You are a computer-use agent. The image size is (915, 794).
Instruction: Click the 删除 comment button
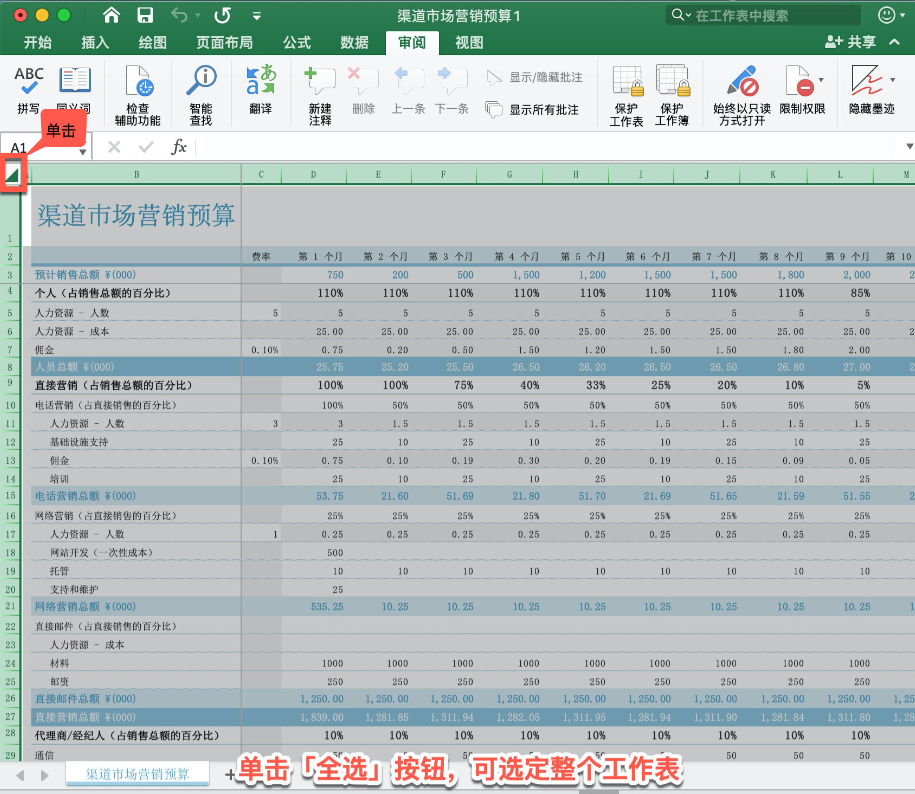(x=363, y=90)
